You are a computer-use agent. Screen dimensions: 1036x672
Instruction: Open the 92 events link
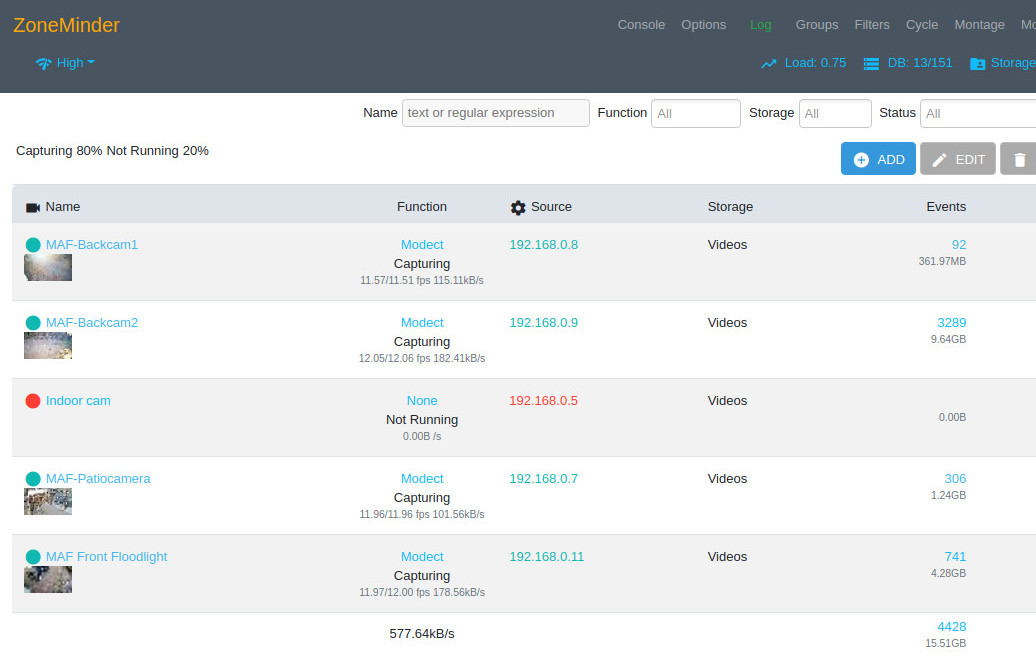[x=959, y=244]
